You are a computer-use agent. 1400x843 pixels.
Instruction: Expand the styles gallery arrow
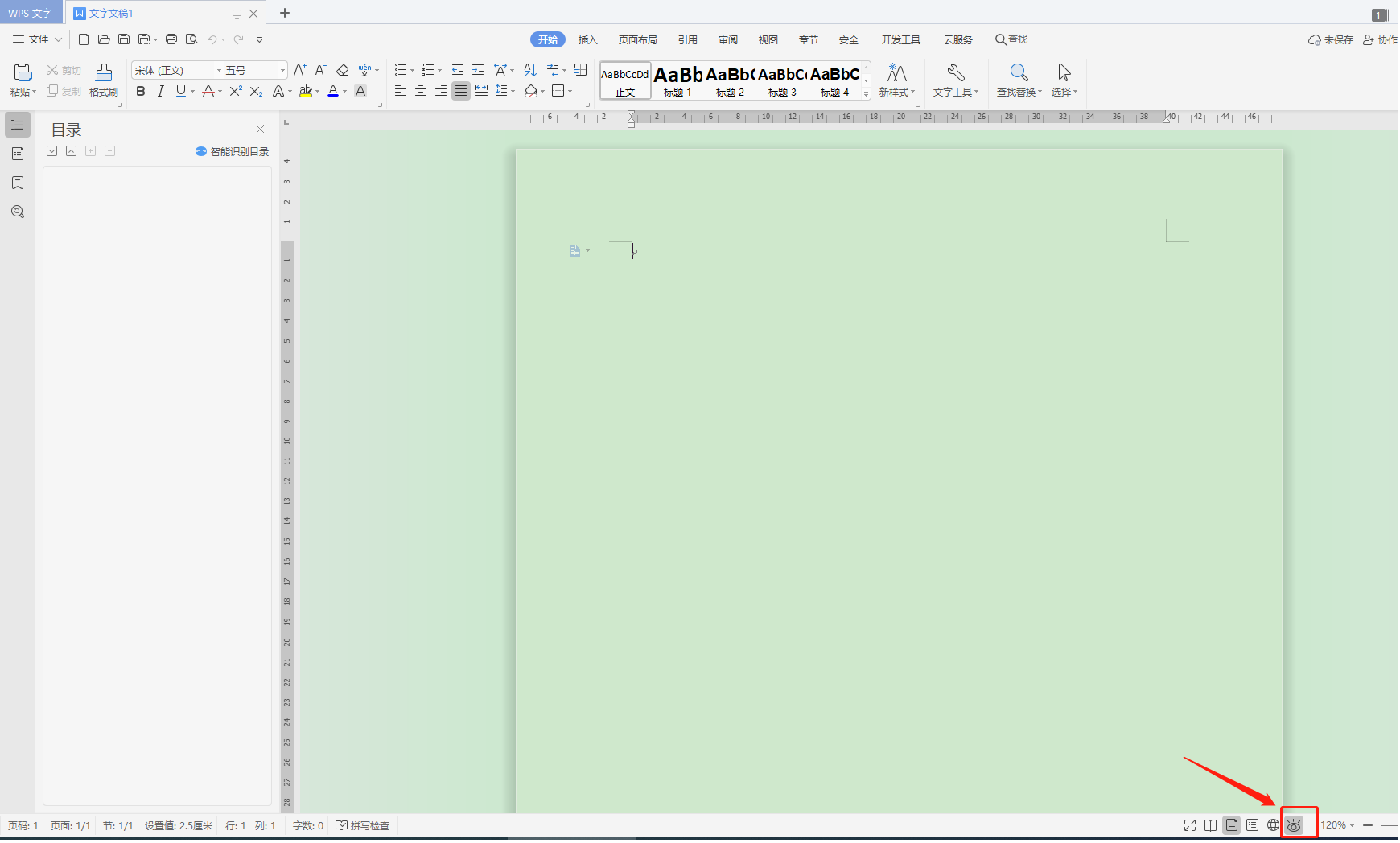pyautogui.click(x=867, y=94)
